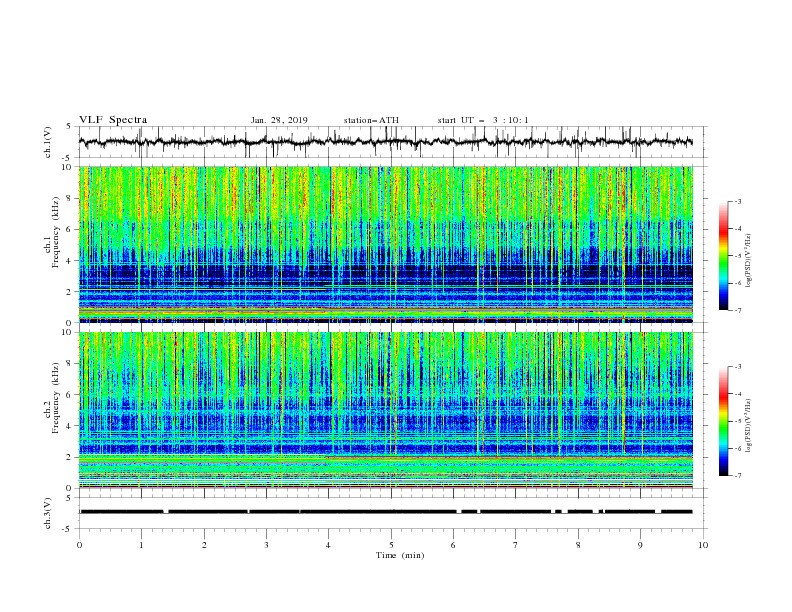
Task: Click the "-3" tick on ch.1 colorbar
Action: pos(737,202)
